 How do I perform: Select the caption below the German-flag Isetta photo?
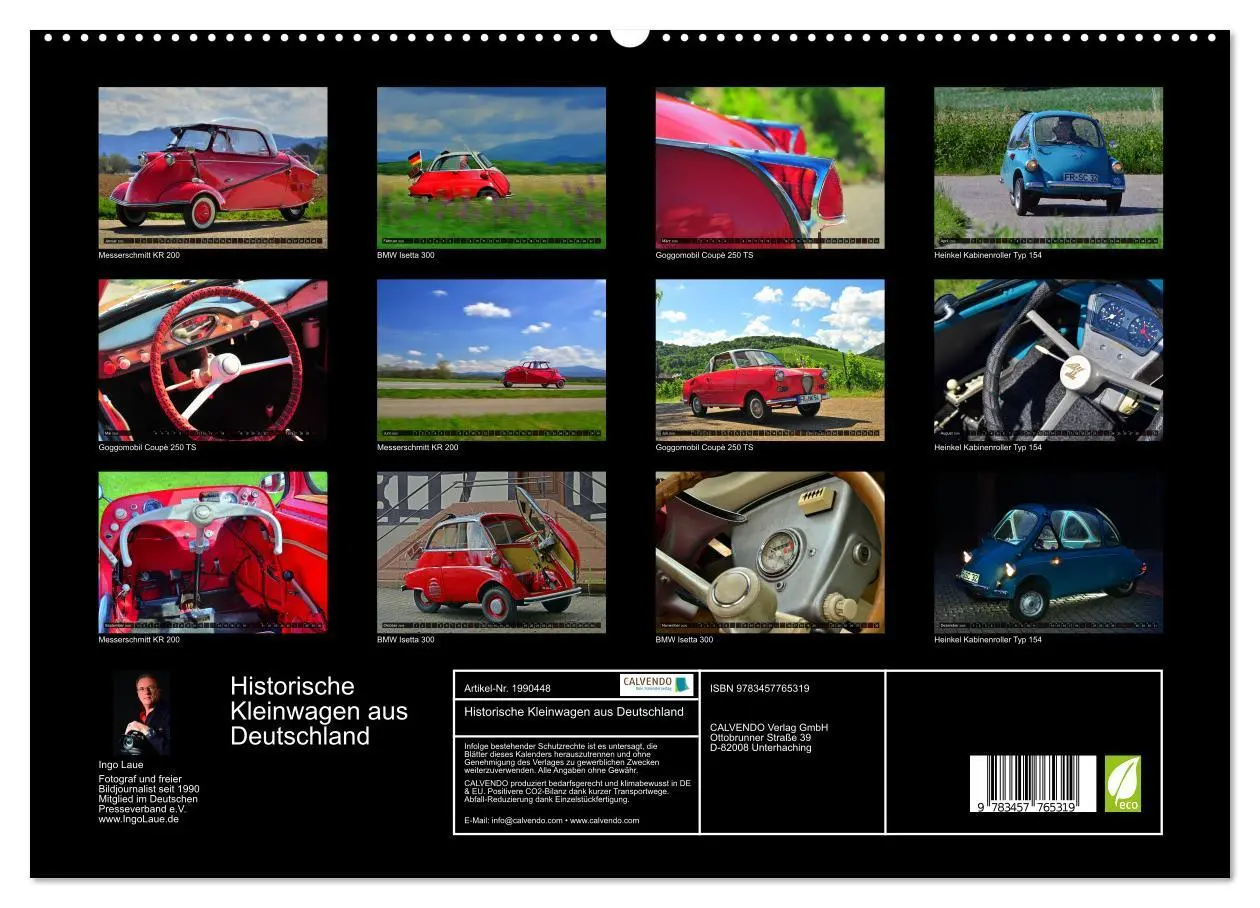point(406,255)
